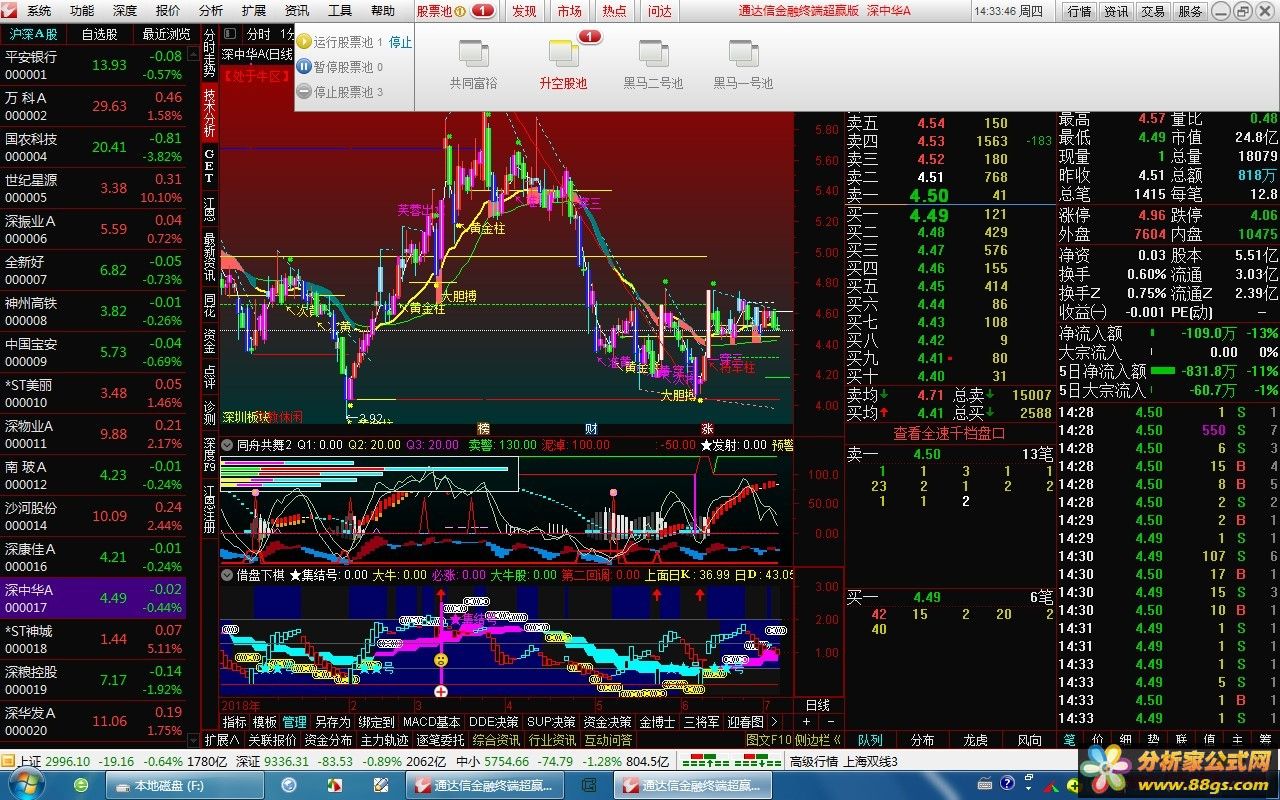The height and width of the screenshot is (800, 1280).
Task: Click the 问达 toolbar button
Action: point(660,11)
